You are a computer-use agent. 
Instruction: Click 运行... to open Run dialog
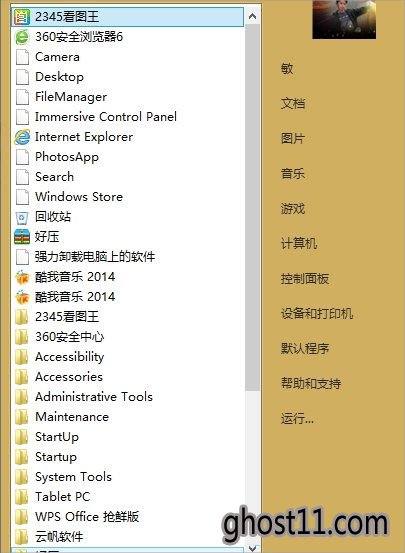coord(297,419)
